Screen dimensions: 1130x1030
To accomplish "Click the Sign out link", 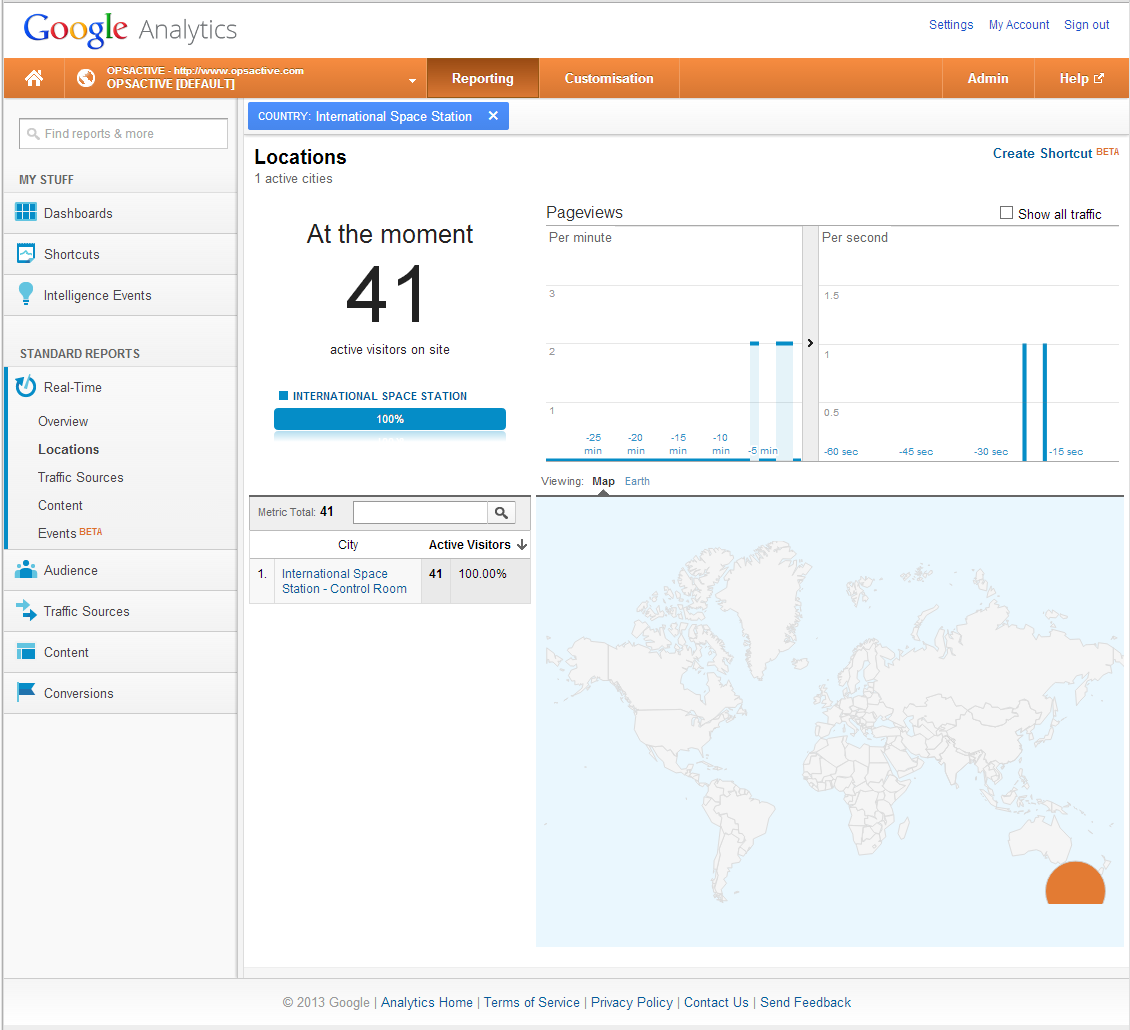I will (x=1087, y=25).
